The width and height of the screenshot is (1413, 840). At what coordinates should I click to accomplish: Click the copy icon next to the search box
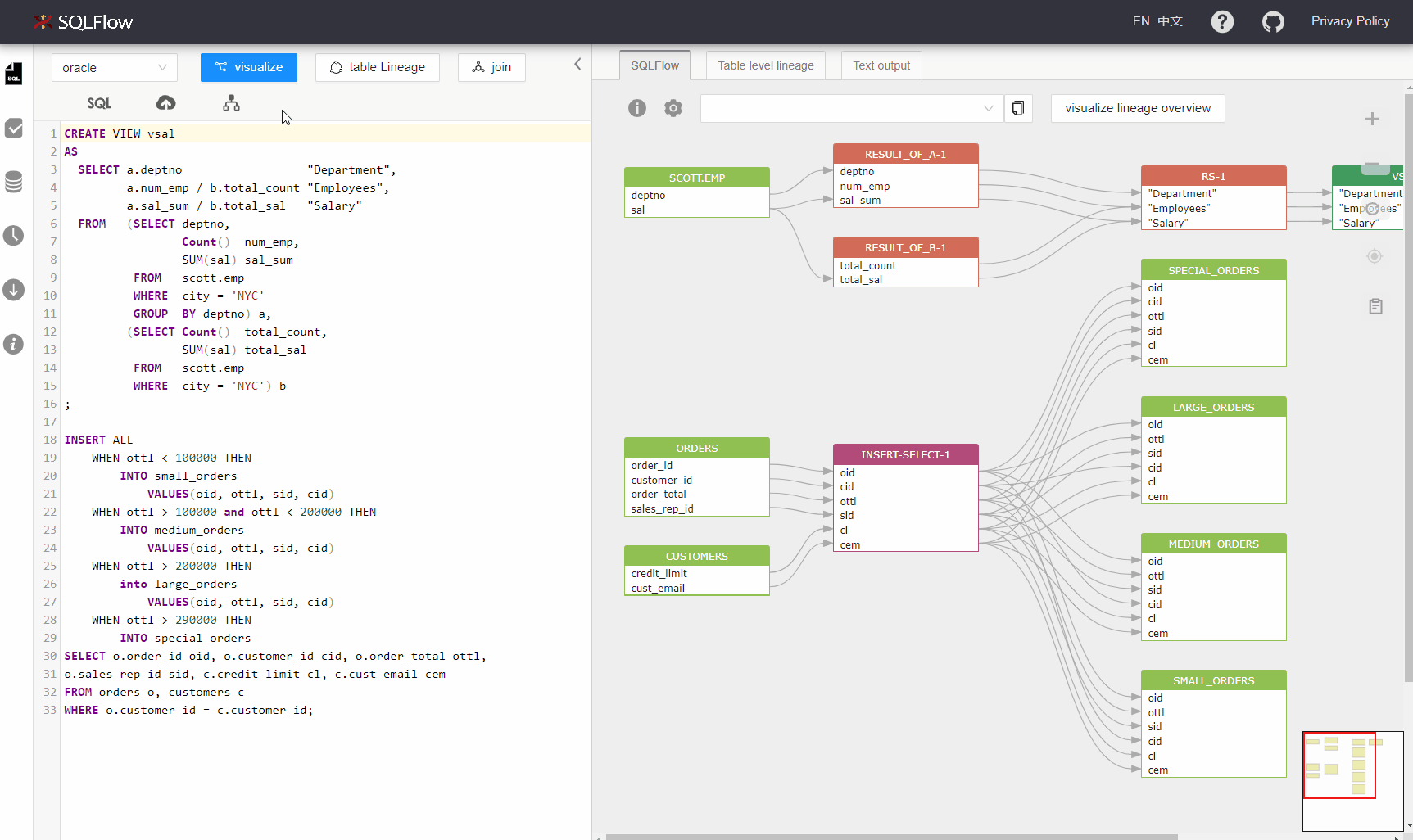pyautogui.click(x=1017, y=107)
